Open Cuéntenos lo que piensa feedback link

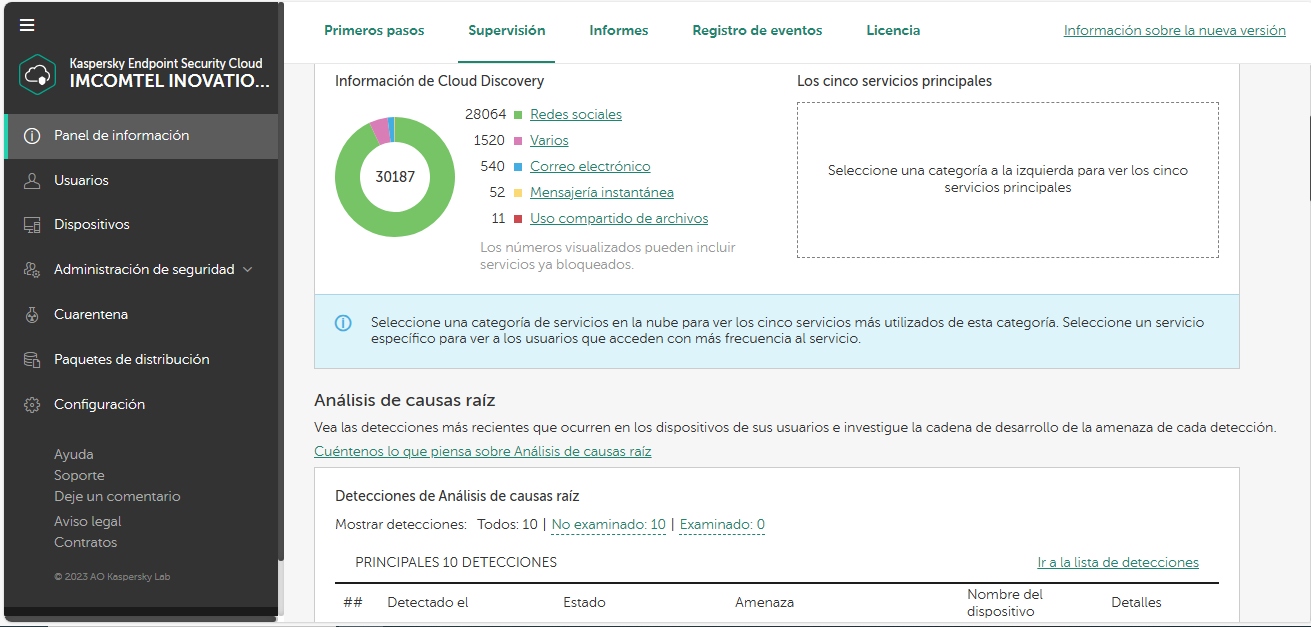tap(483, 452)
